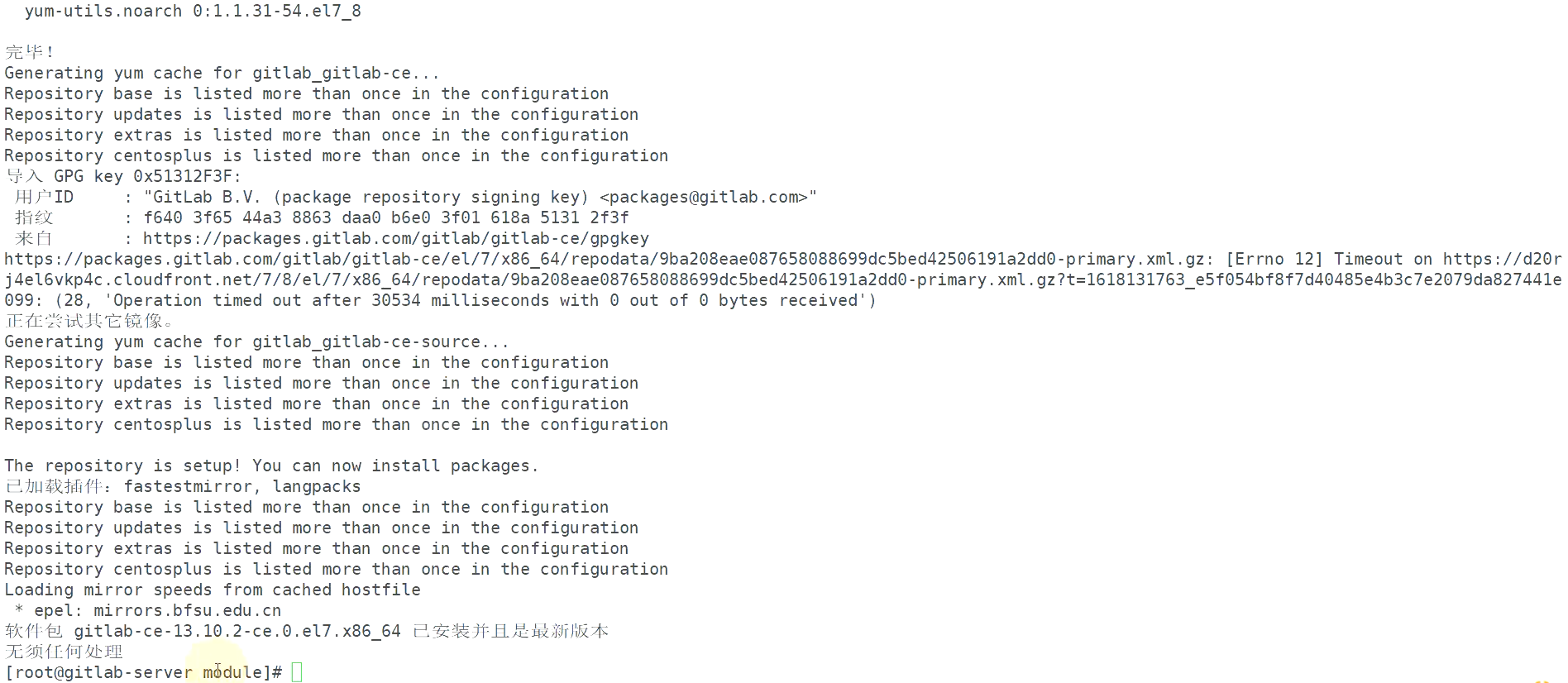Image resolution: width=1568 pixels, height=683 pixels.
Task: Click the Generating yum cache gitlab_gitlab-ce-source line
Action: (256, 342)
